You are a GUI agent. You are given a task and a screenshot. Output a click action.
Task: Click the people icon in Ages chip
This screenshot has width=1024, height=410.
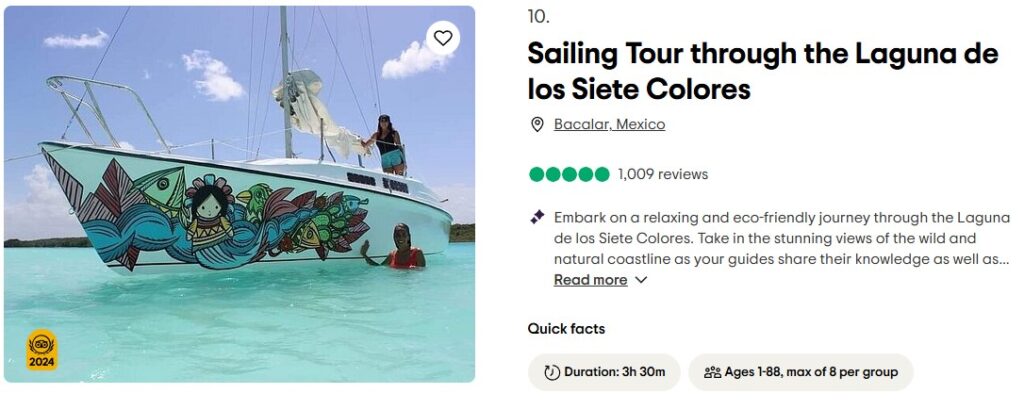coord(712,372)
